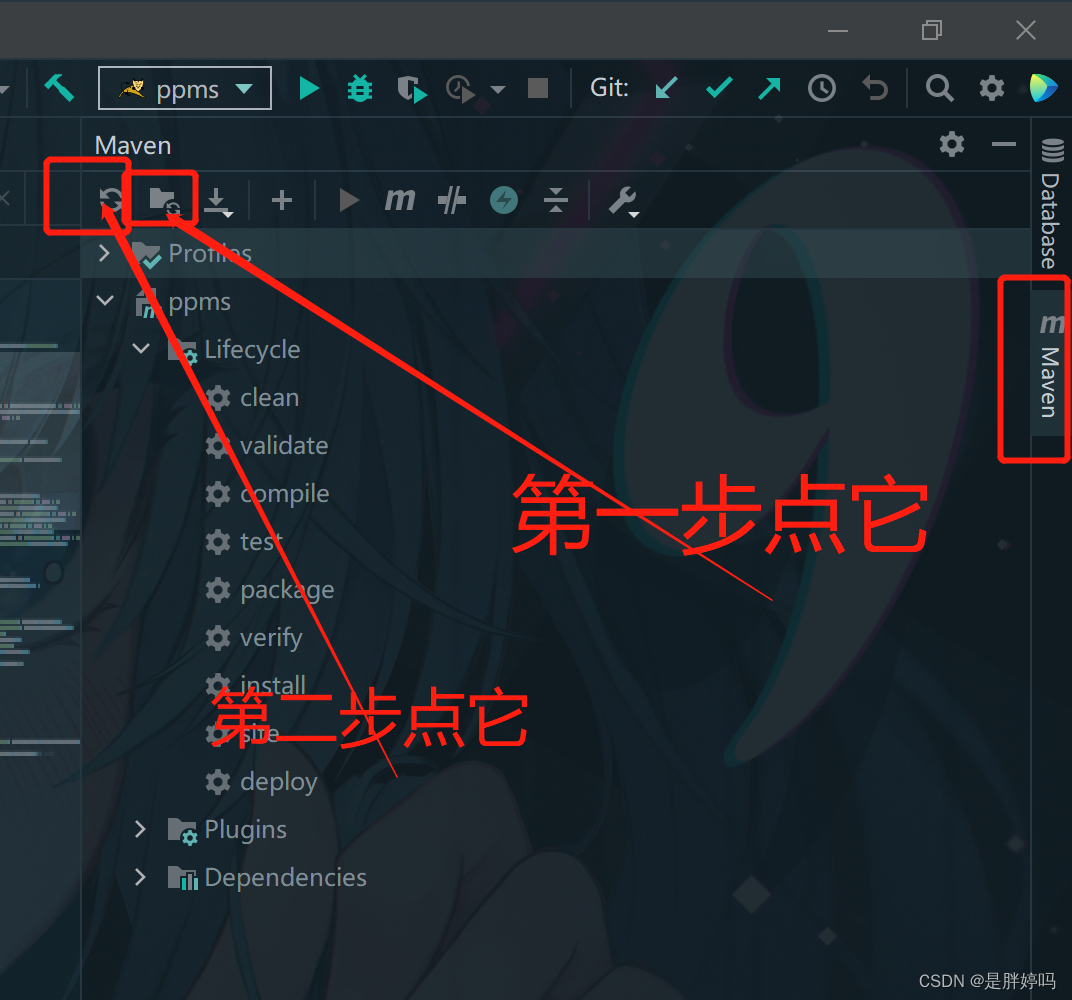
Task: Run the clean lifecycle goal
Action: coord(269,397)
